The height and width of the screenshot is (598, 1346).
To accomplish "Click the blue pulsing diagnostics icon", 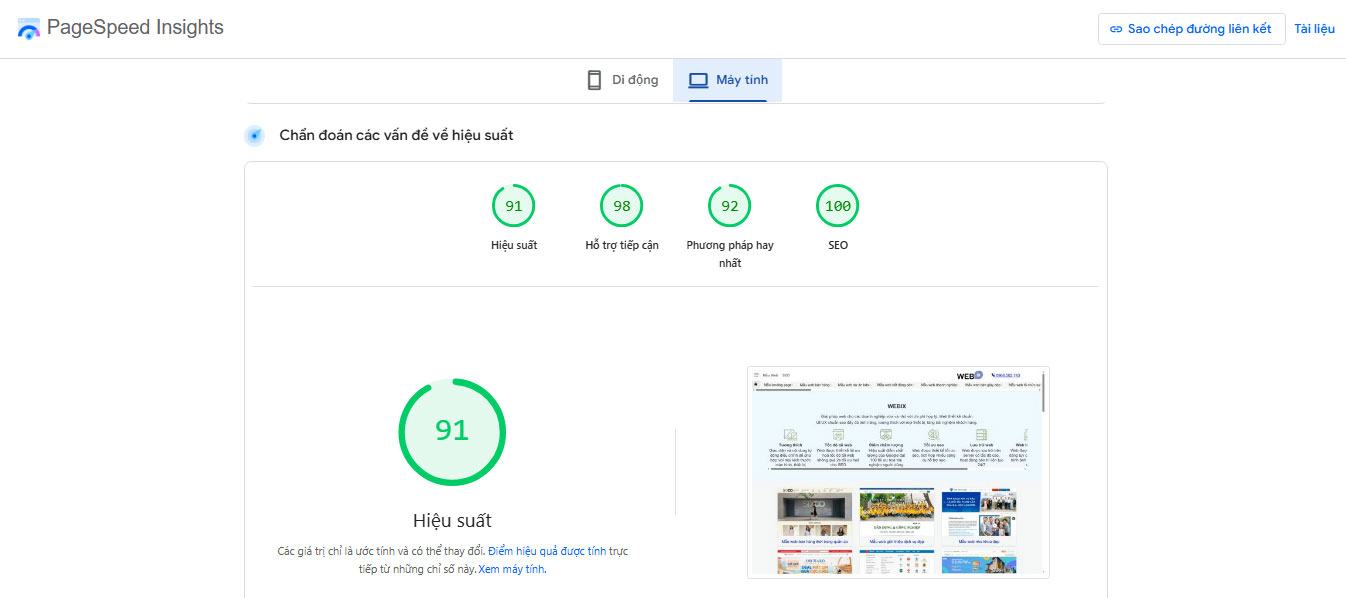I will click(x=253, y=134).
